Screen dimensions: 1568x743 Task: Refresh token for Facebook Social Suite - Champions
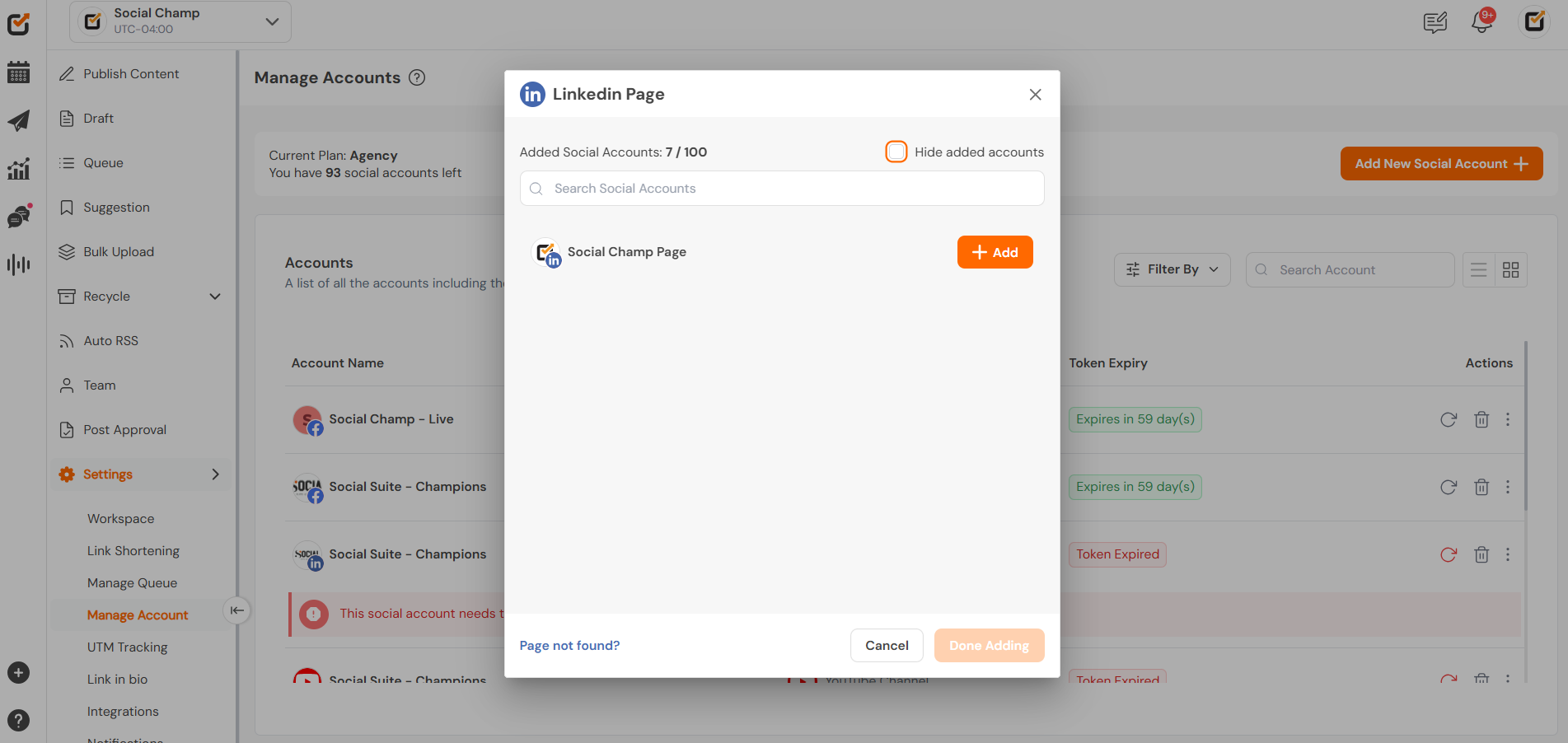tap(1449, 487)
